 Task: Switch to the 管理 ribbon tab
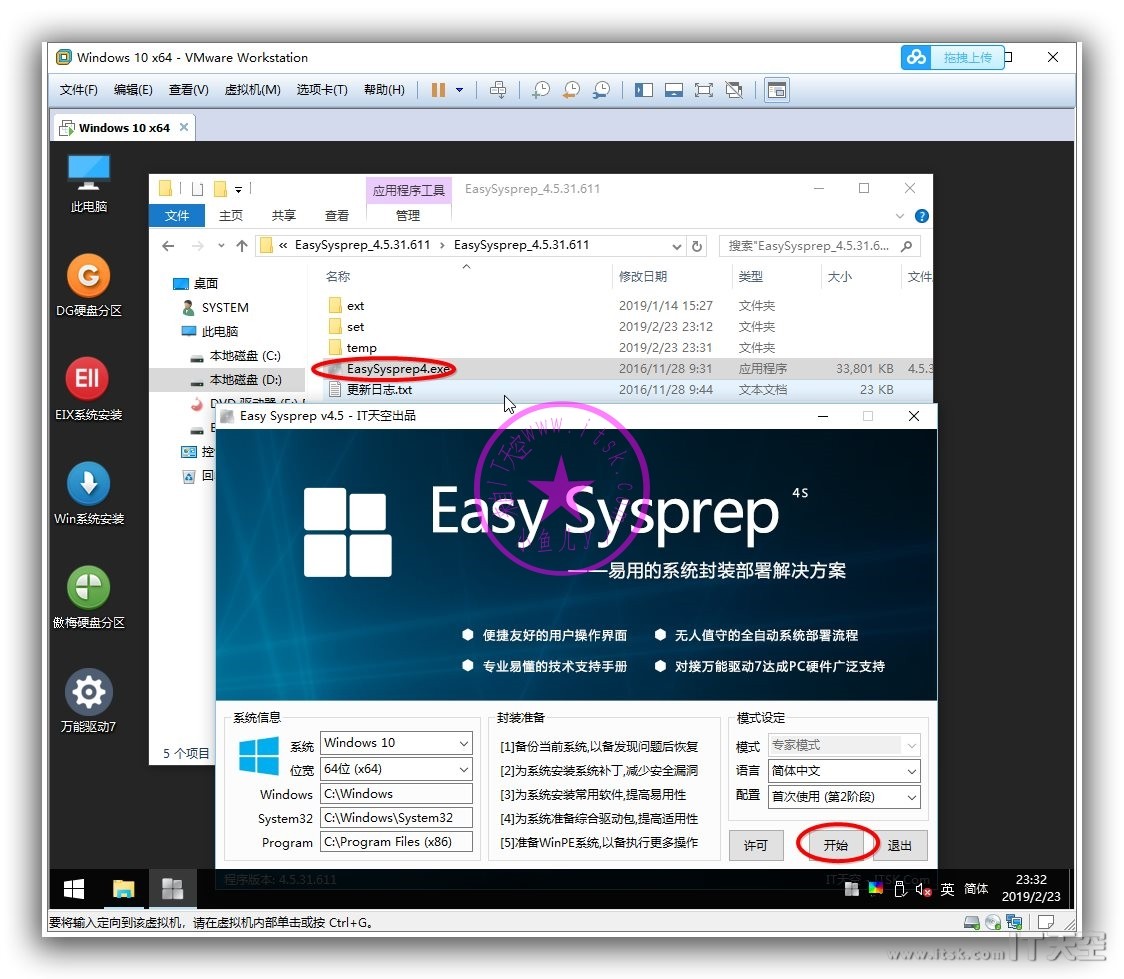(x=408, y=215)
